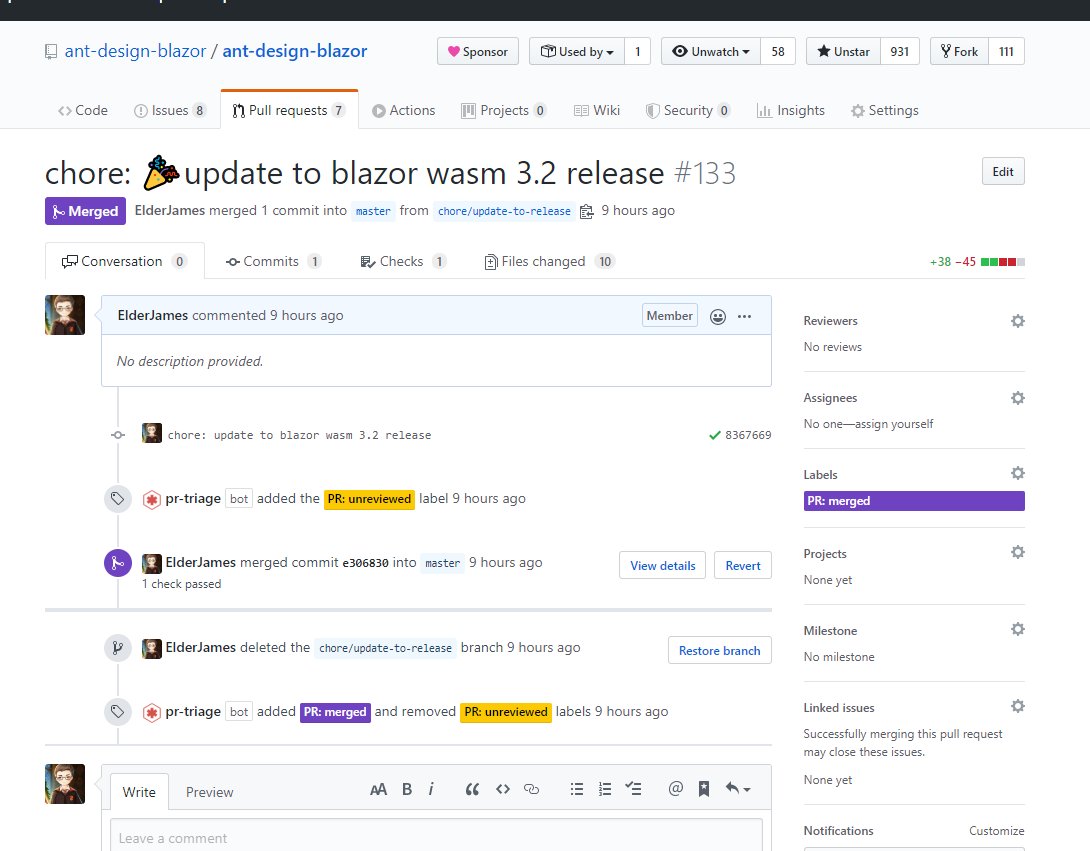Open Assignees gear settings

coord(1018,398)
